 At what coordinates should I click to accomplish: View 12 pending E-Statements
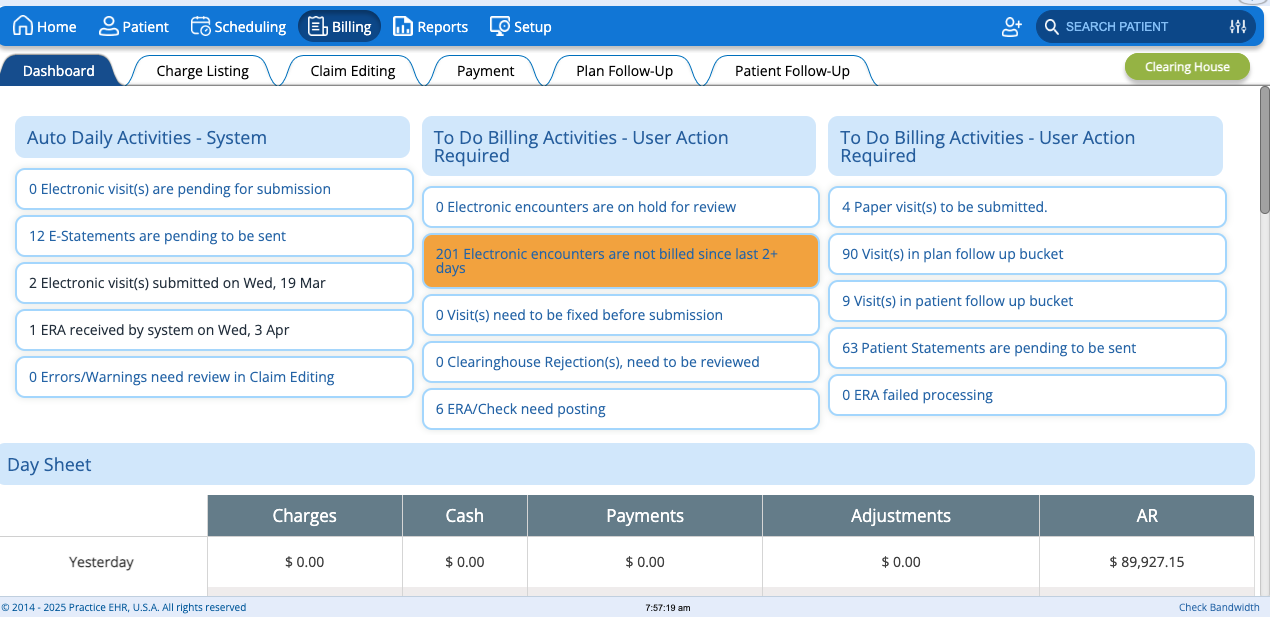[x=214, y=236]
